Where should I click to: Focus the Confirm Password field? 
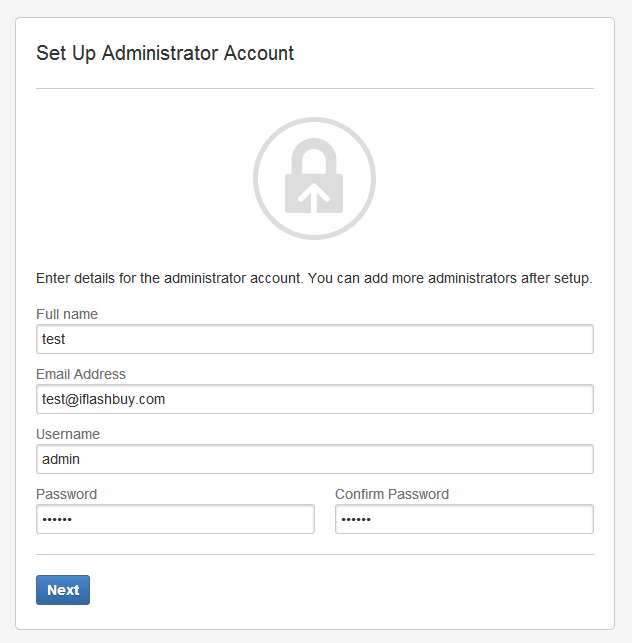(x=464, y=519)
